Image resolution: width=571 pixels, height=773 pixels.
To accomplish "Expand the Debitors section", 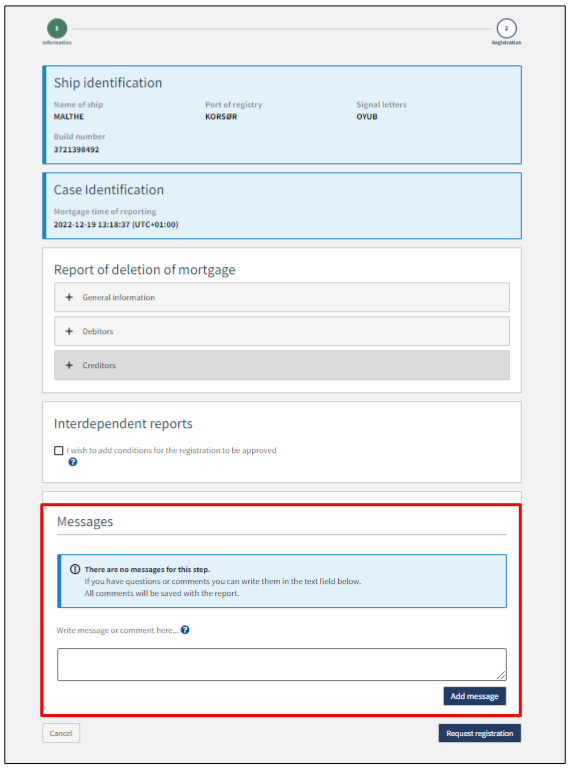I will pyautogui.click(x=282, y=331).
